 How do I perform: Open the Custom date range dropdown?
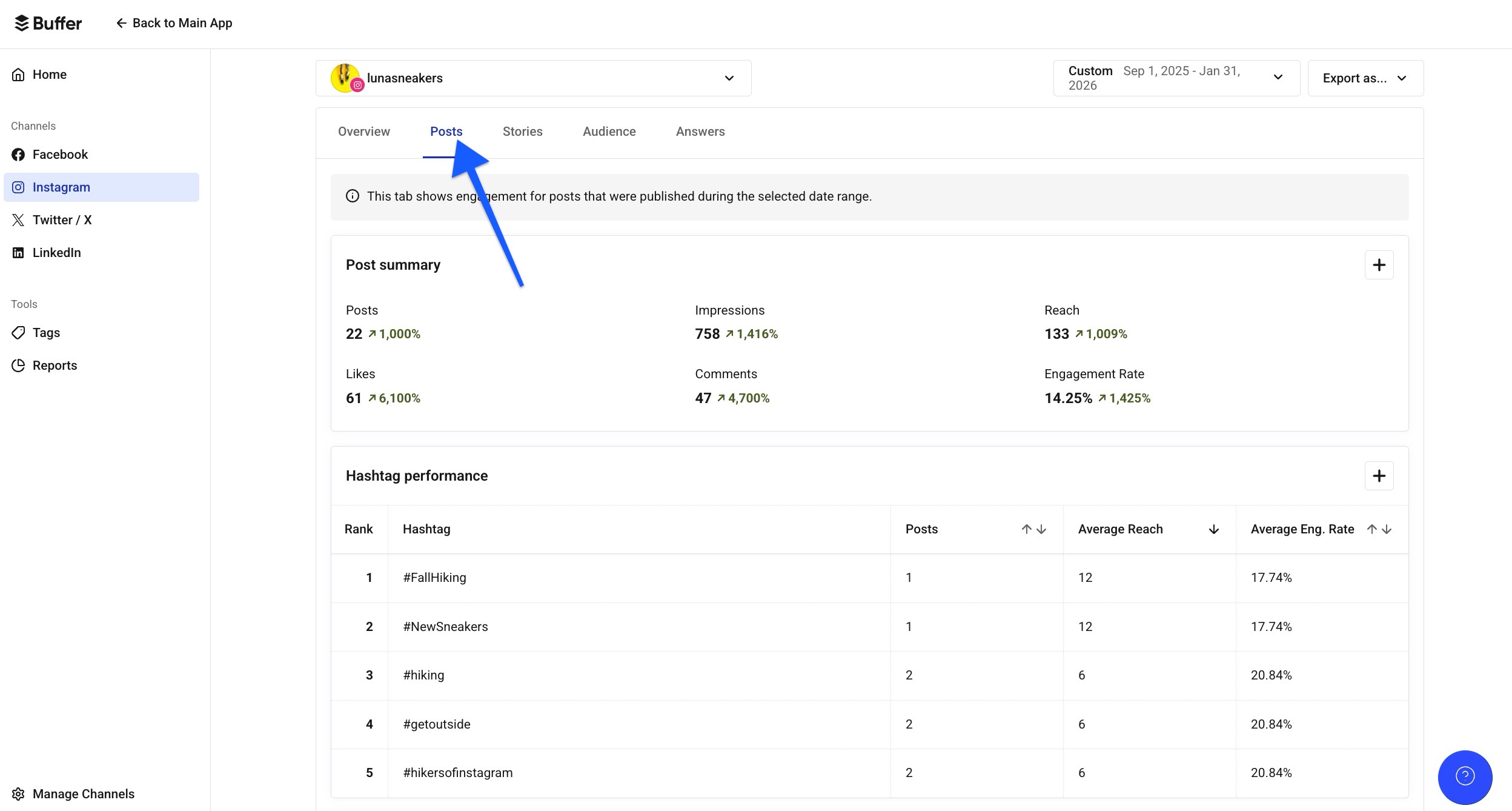[x=1176, y=78]
